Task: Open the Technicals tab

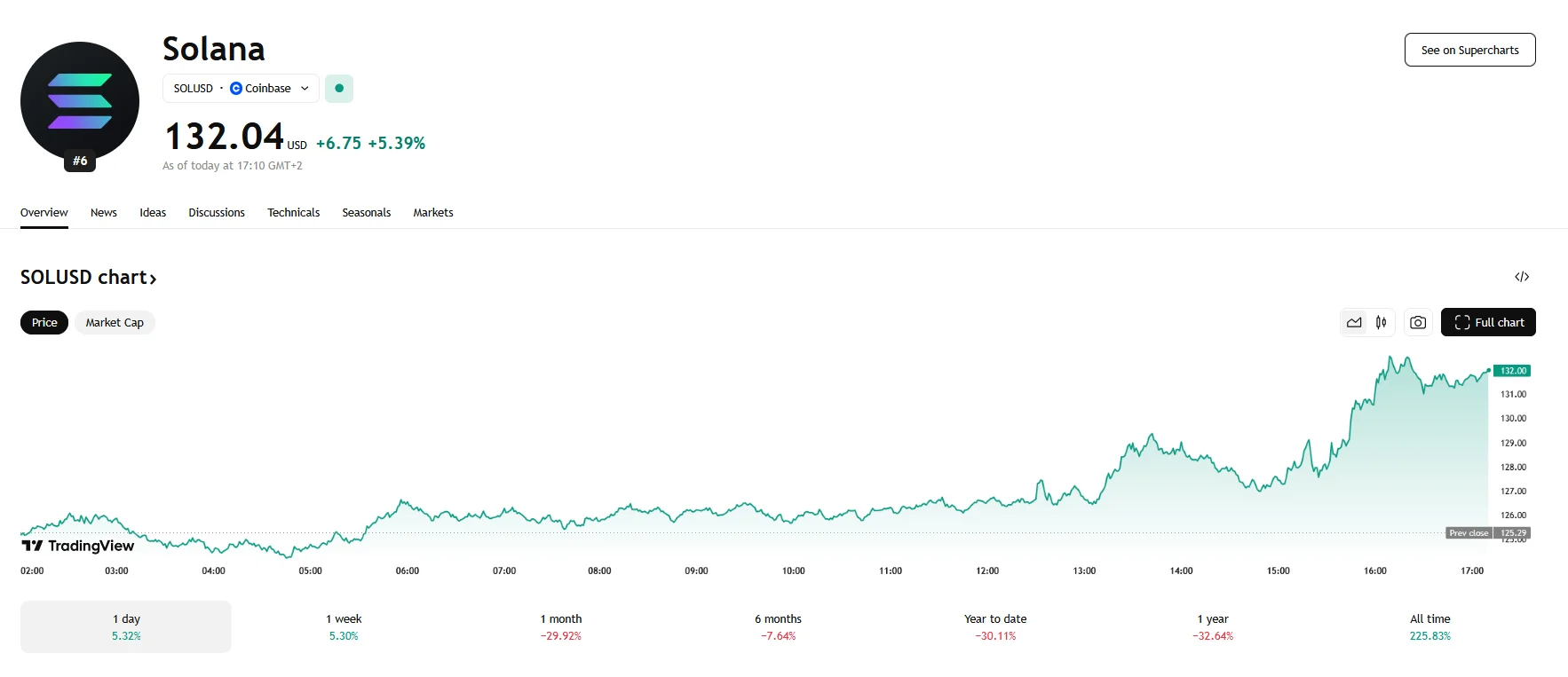Action: [293, 213]
